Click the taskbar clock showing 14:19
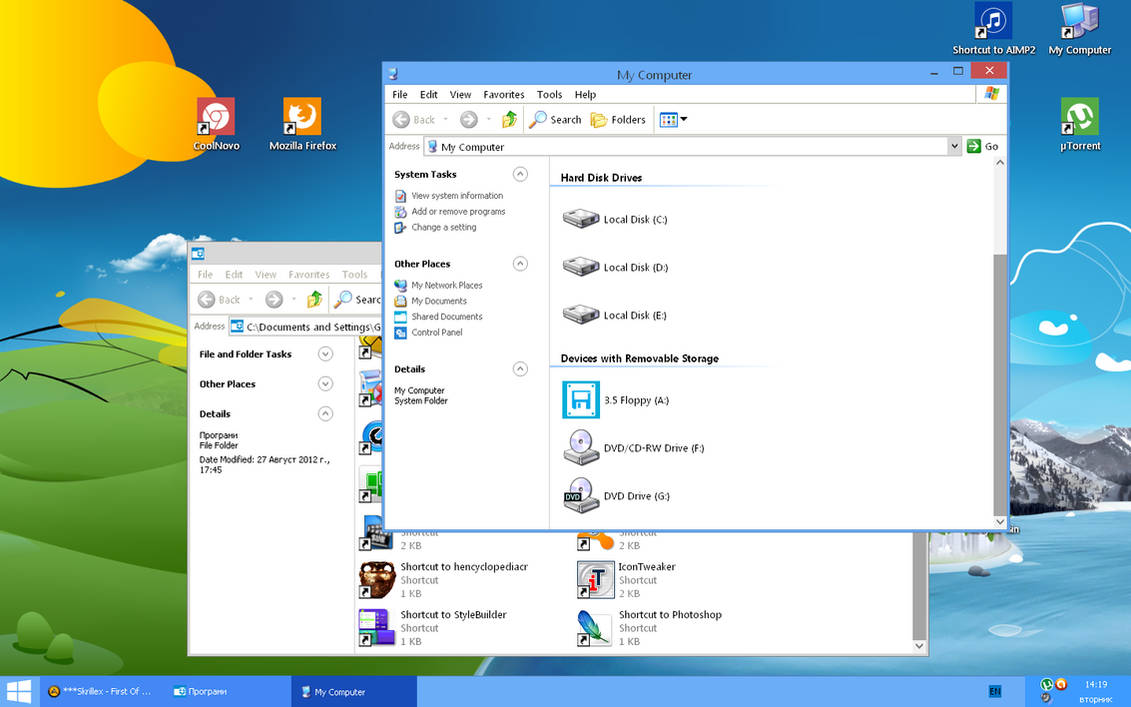1131x707 pixels. click(x=1096, y=684)
